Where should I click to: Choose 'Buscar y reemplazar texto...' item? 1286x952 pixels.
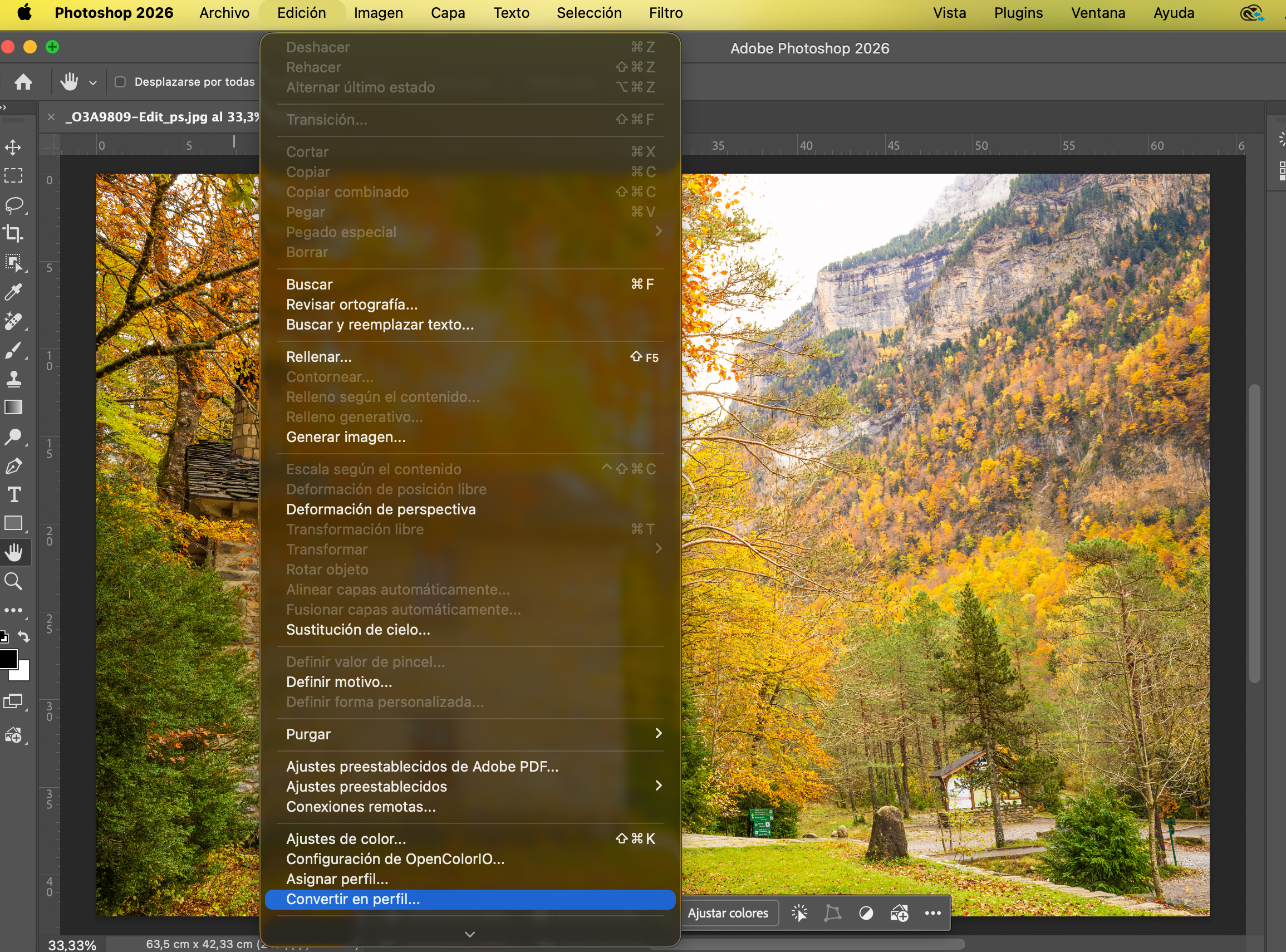click(470, 325)
